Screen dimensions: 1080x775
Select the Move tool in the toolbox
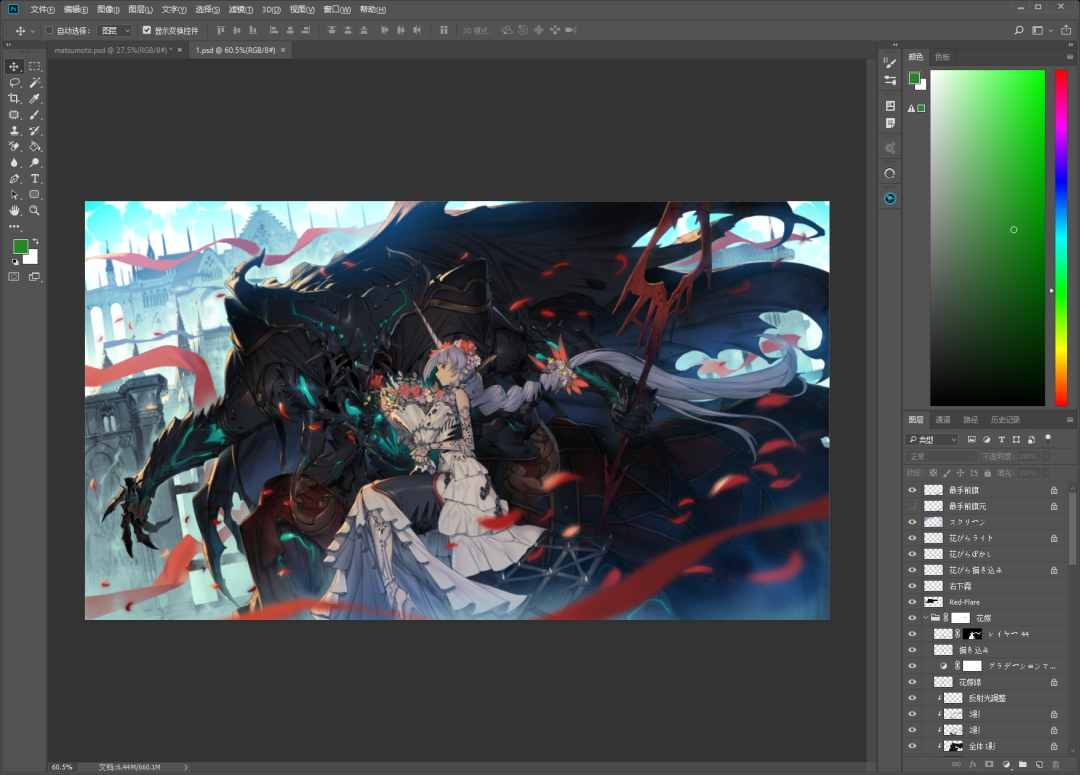pyautogui.click(x=14, y=66)
